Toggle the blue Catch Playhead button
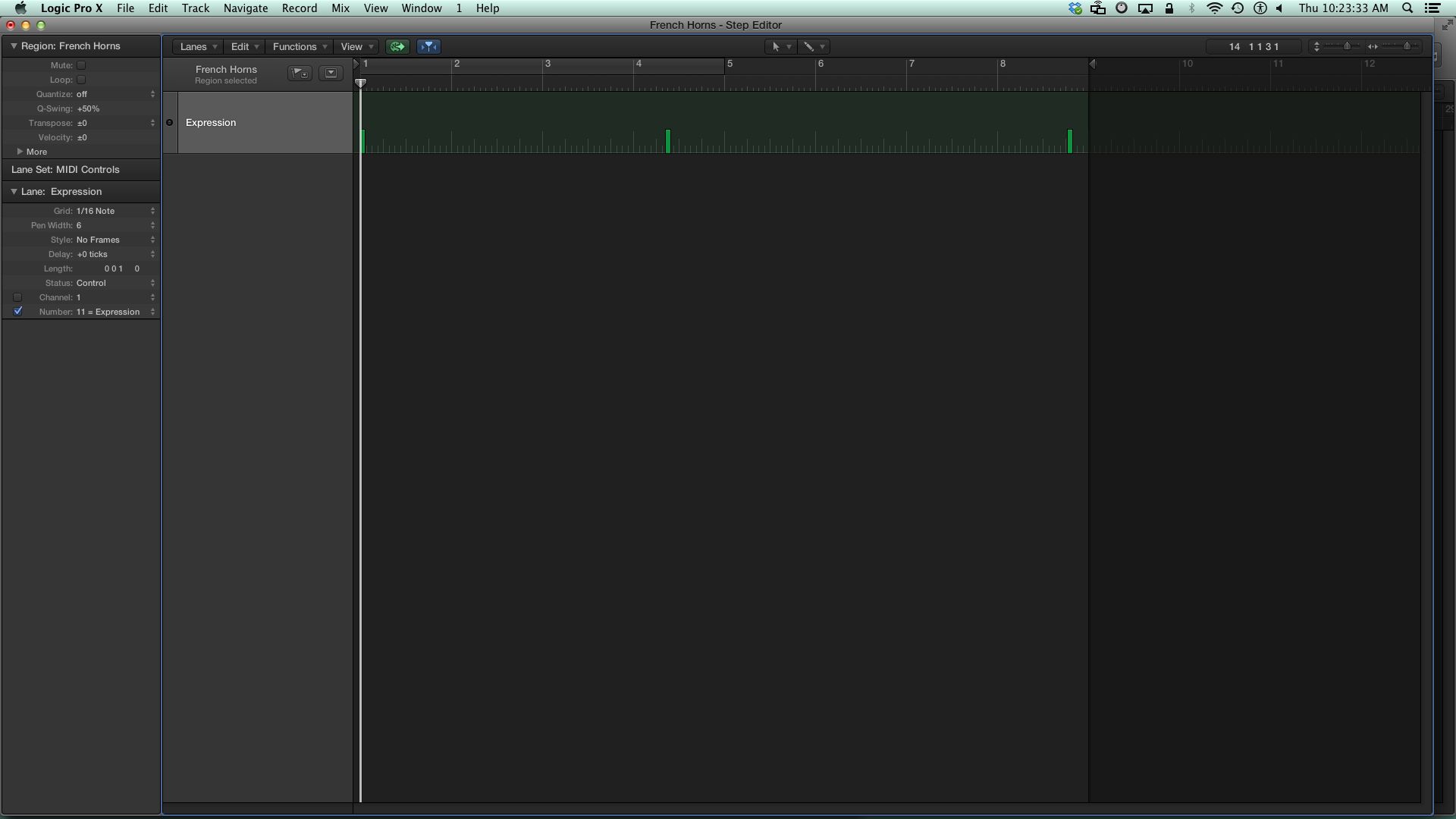Image resolution: width=1456 pixels, height=819 pixels. coord(428,47)
